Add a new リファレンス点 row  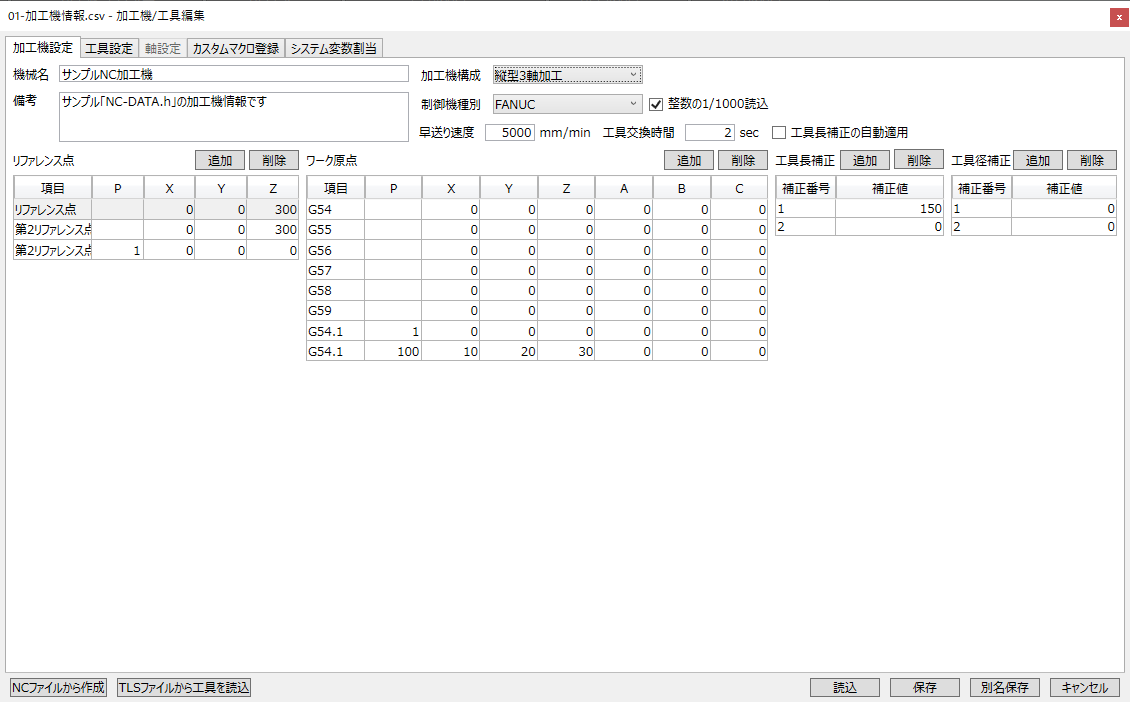click(x=220, y=160)
